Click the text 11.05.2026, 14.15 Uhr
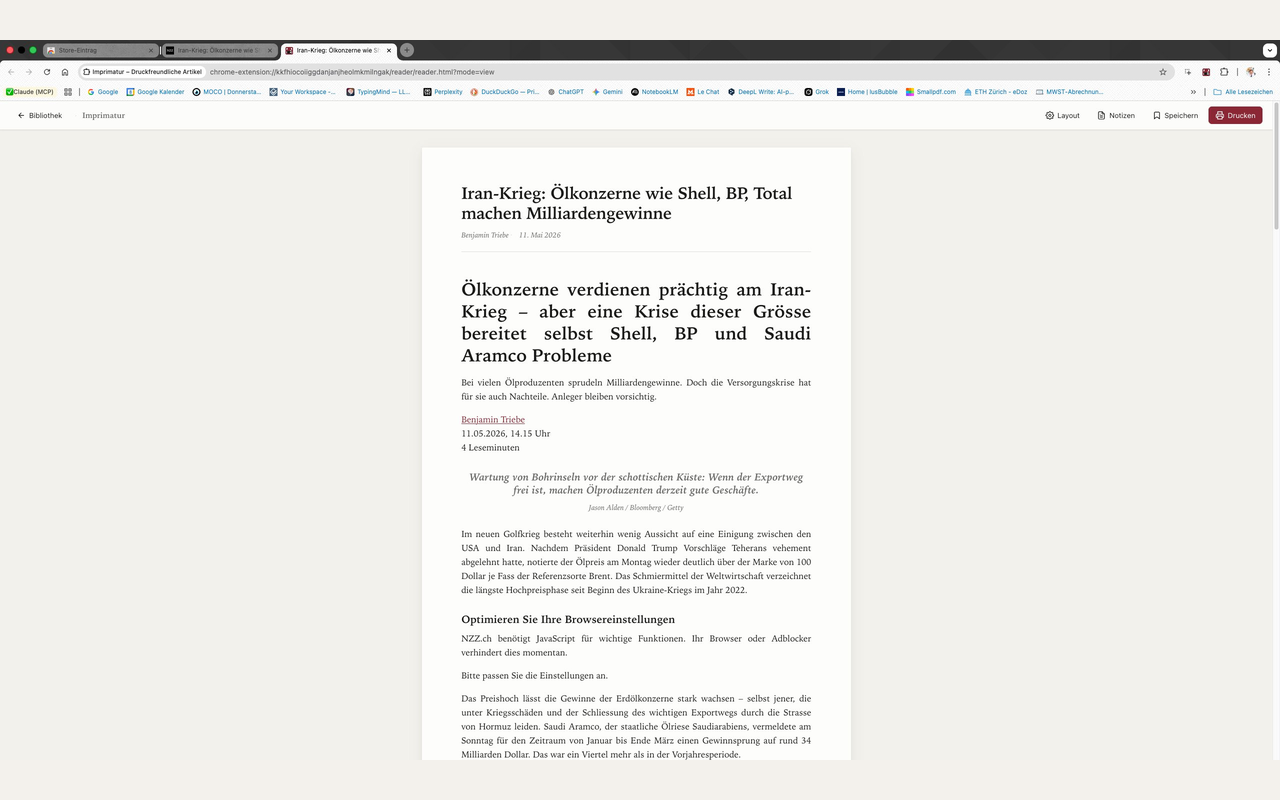This screenshot has height=800, width=1280. 506,433
